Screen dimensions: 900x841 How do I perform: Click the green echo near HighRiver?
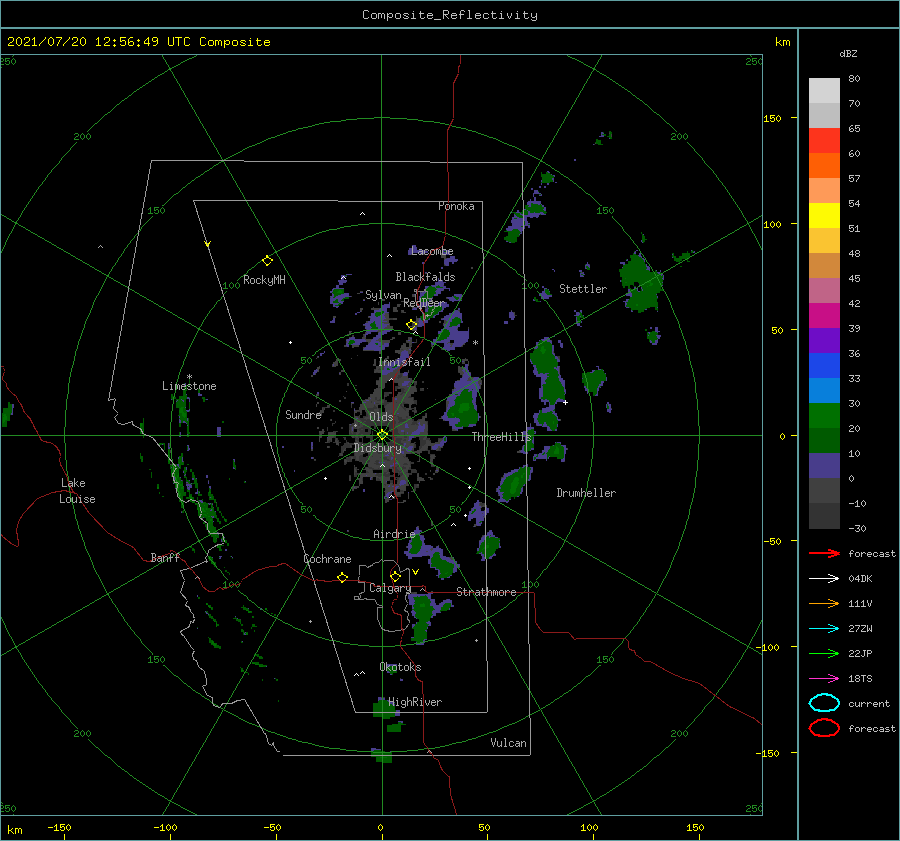(x=383, y=708)
